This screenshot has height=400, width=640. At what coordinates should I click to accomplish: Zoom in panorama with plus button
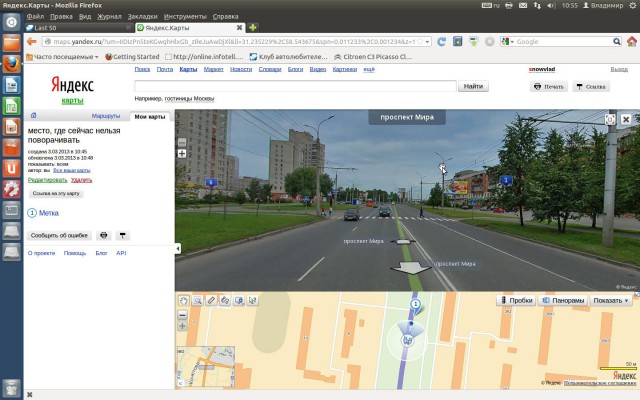pos(182,154)
